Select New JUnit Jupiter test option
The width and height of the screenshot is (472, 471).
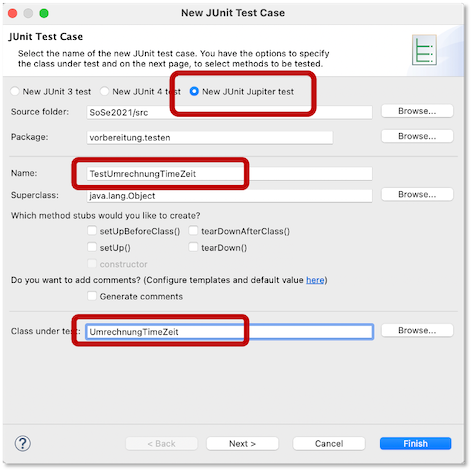194,91
